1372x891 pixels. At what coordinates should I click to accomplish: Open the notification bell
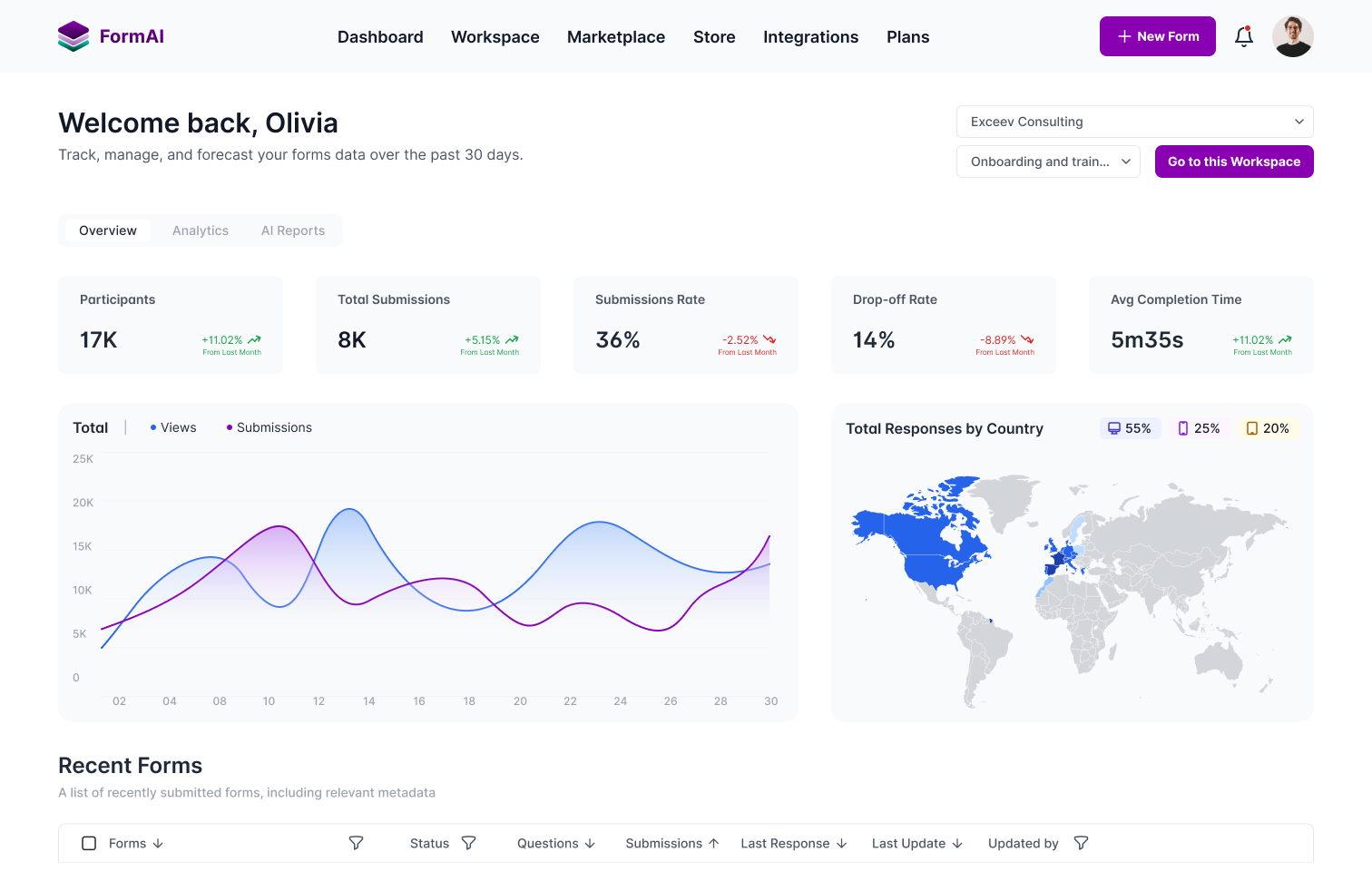coord(1244,36)
